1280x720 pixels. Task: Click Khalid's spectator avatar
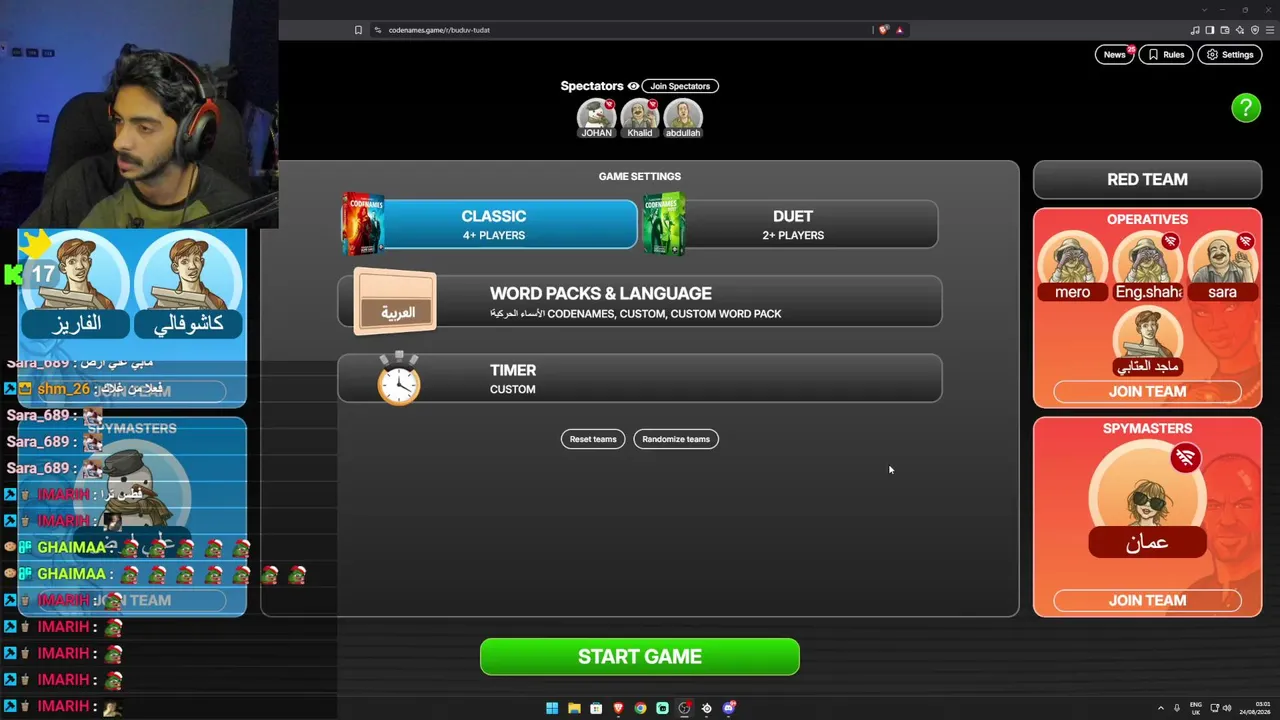click(x=640, y=115)
